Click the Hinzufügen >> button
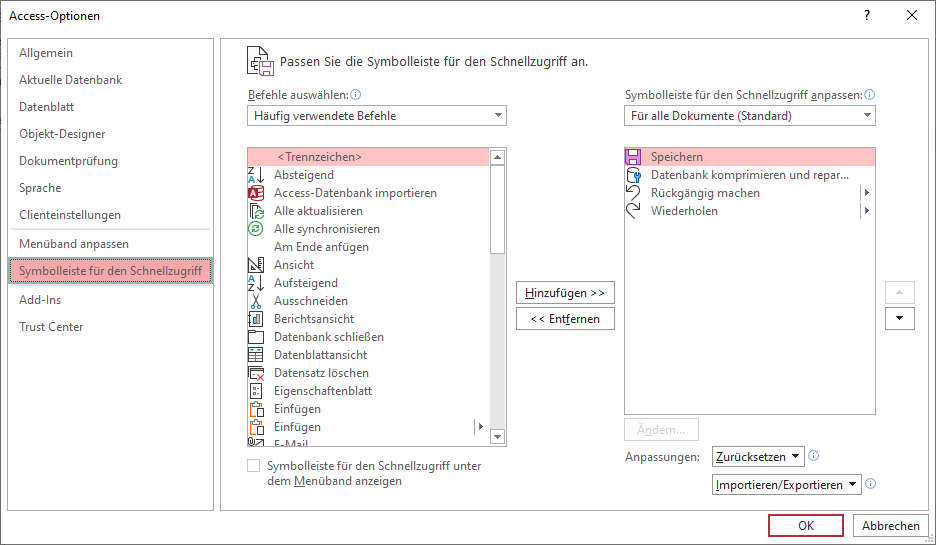The height and width of the screenshot is (545, 936). pos(565,292)
